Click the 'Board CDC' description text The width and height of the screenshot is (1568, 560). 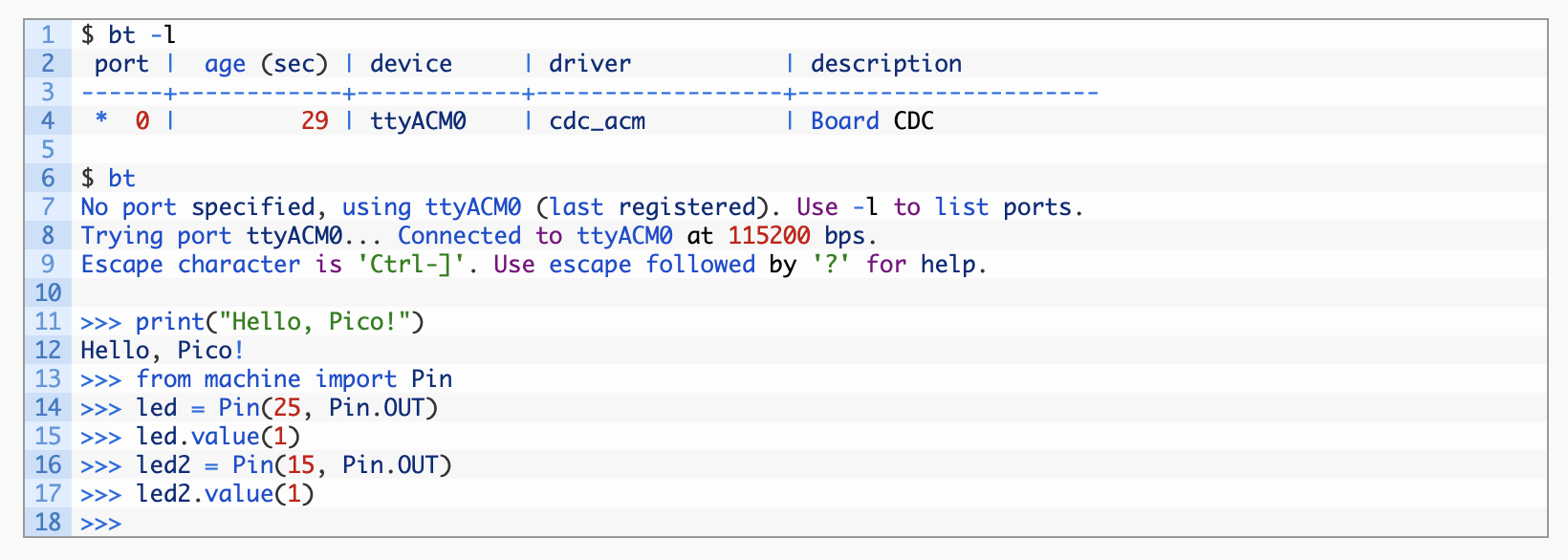pos(872,121)
